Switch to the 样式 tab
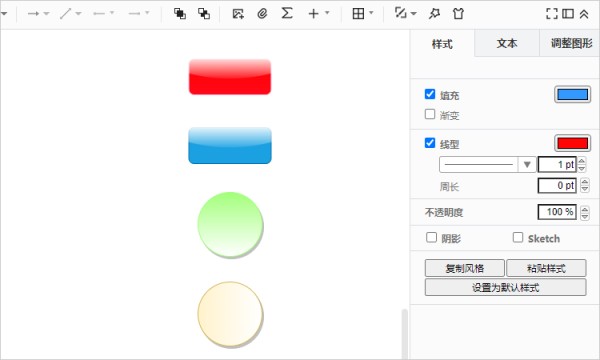This screenshot has width=600, height=360. coord(442,44)
